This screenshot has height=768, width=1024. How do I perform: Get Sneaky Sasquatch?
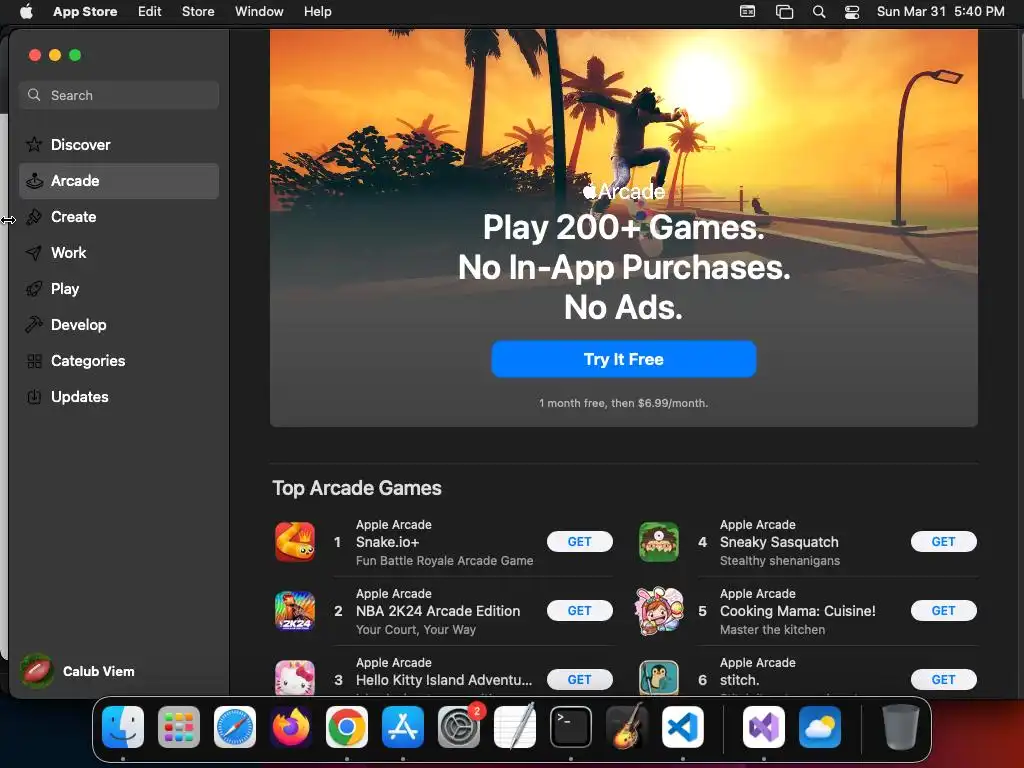[944, 541]
